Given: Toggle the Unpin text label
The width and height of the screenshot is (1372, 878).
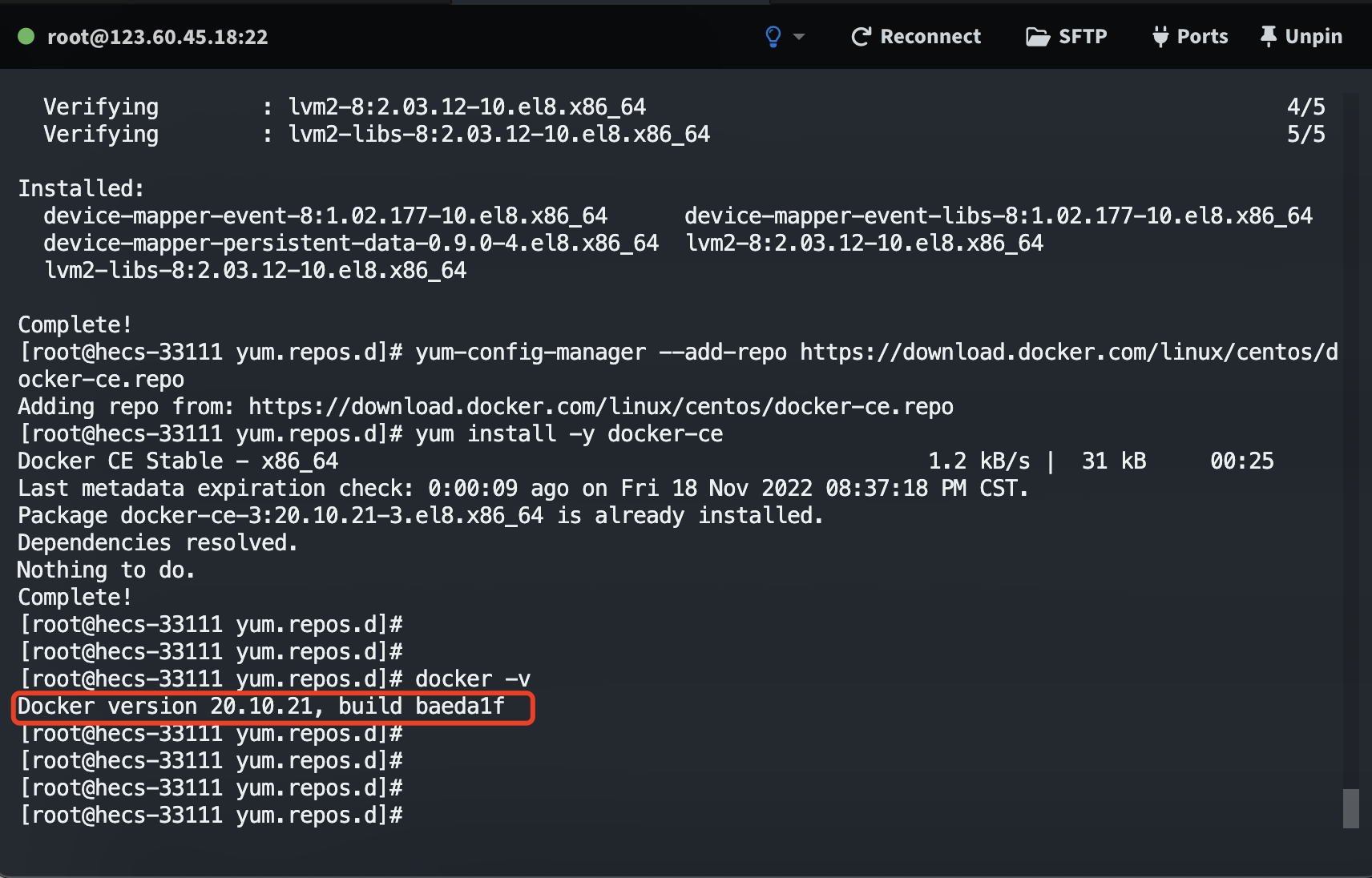Looking at the screenshot, I should [x=1313, y=37].
